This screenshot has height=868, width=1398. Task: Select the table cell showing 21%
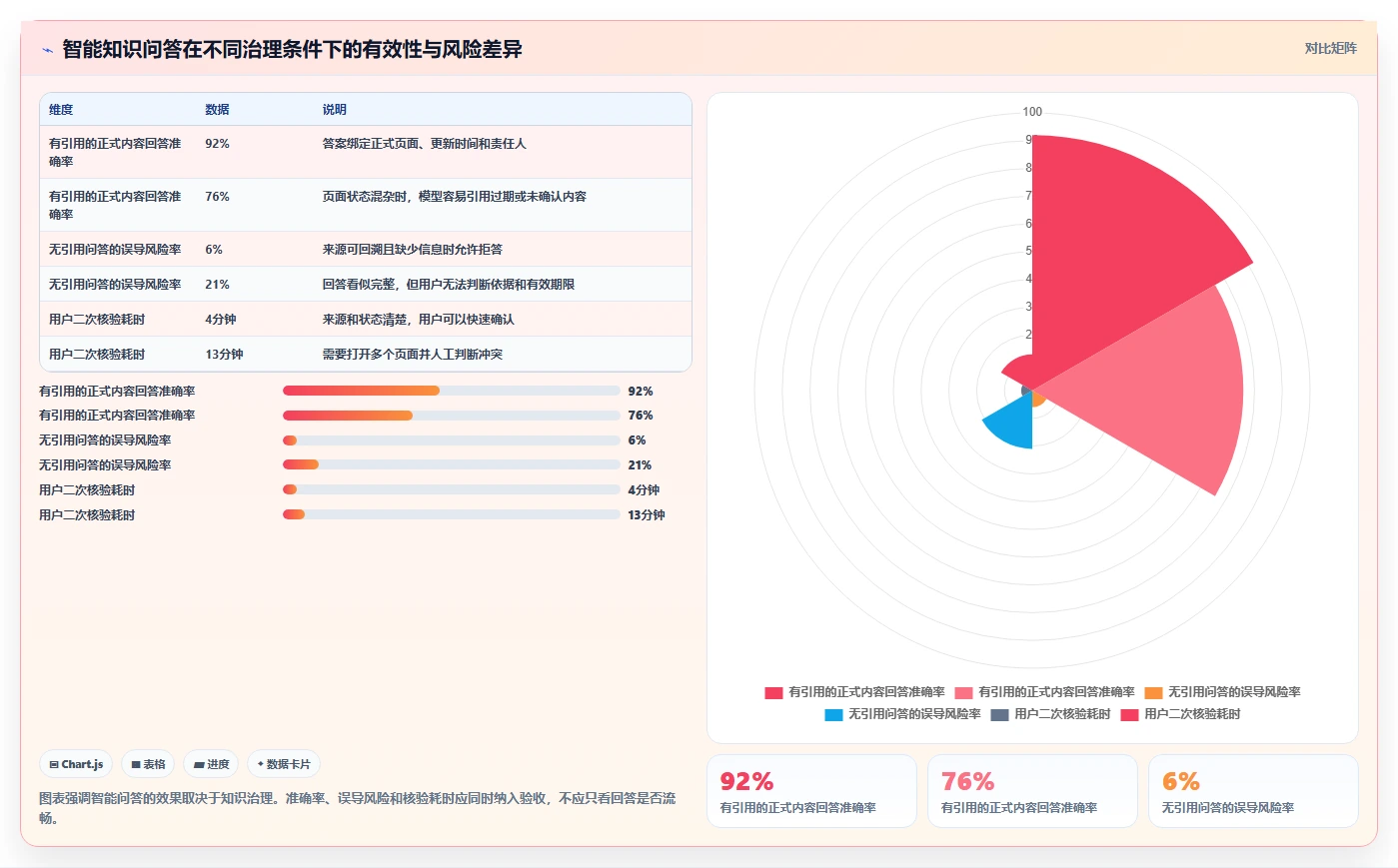217,285
